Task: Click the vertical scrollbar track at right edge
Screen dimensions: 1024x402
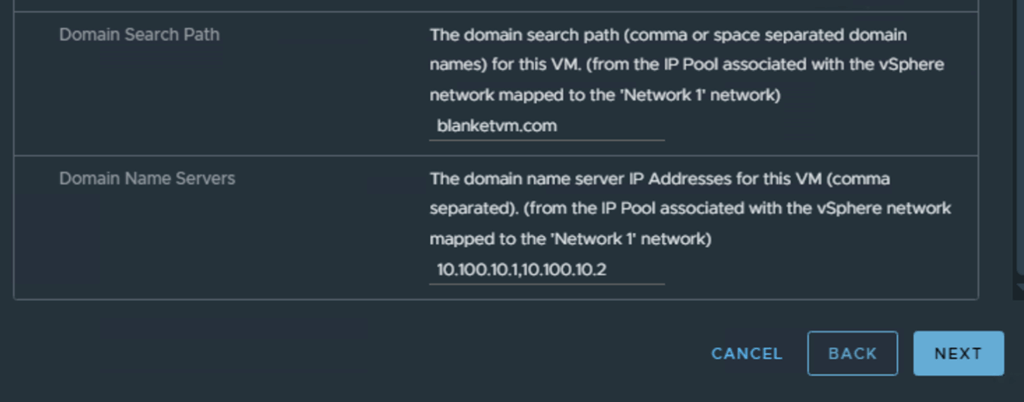Action: point(1018,150)
